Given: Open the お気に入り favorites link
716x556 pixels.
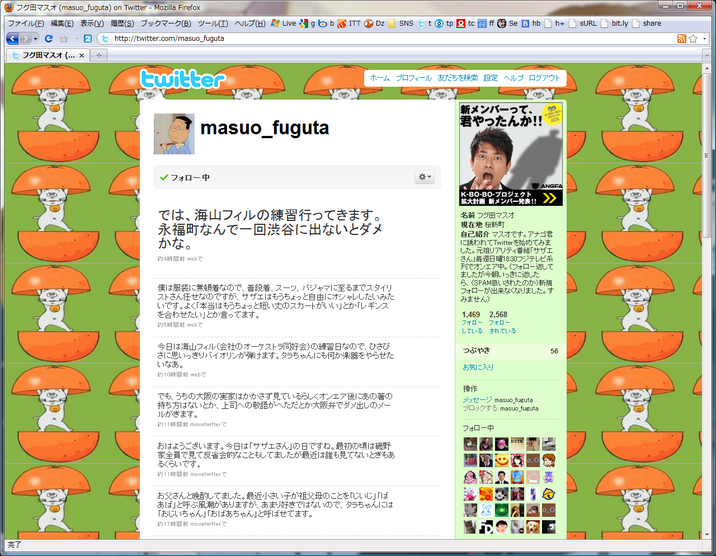Looking at the screenshot, I should pyautogui.click(x=478, y=367).
